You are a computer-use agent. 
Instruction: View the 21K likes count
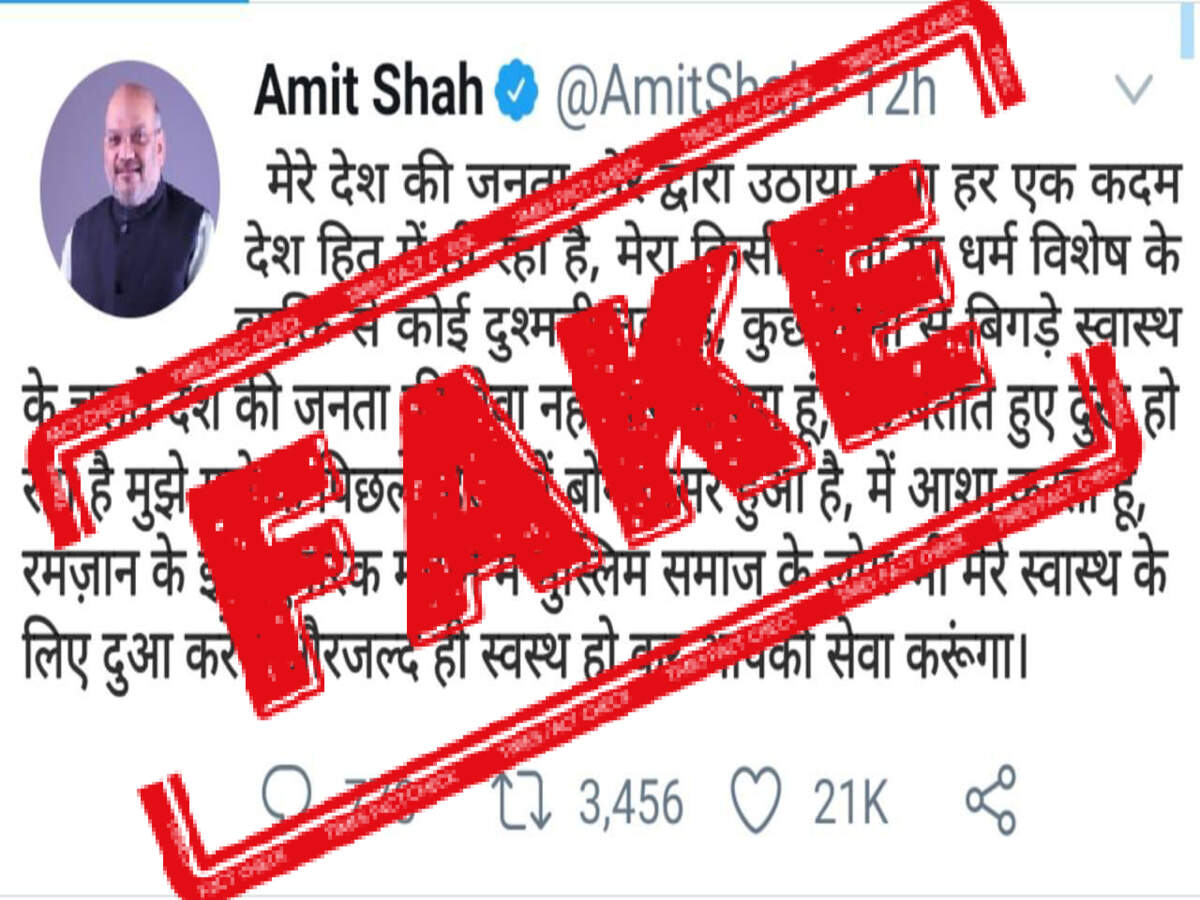point(850,802)
